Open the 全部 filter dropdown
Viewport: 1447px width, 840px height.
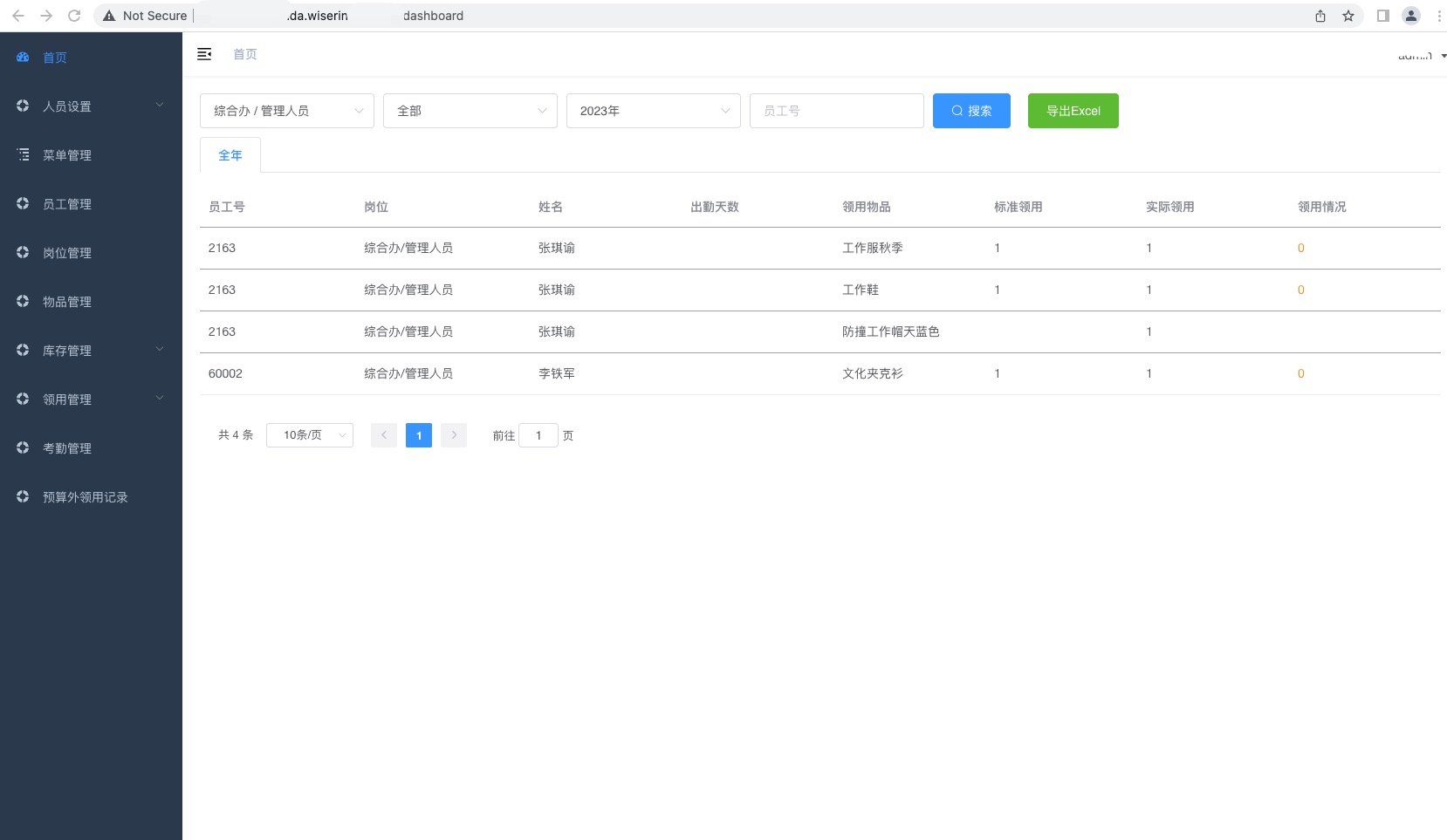click(x=470, y=111)
